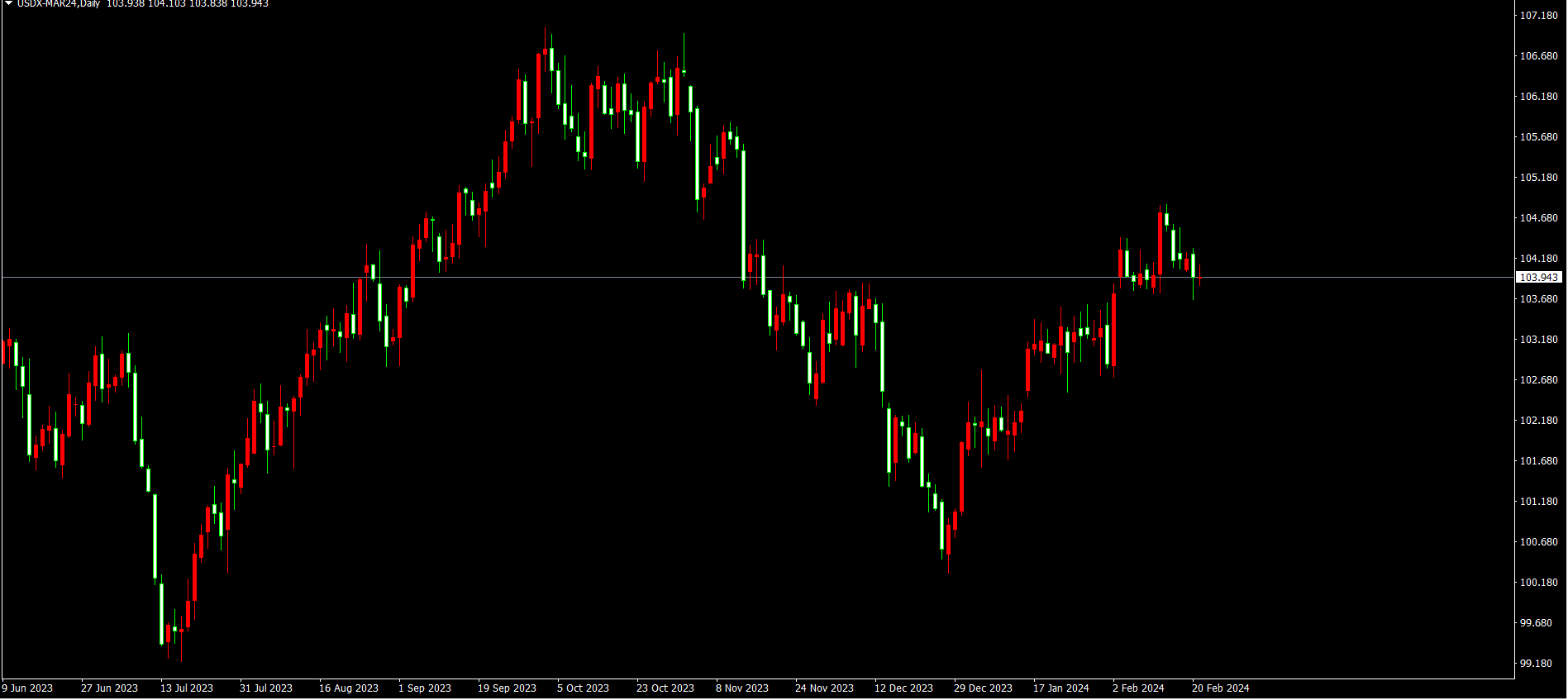Click the current price label 103.943
The image size is (1568, 700).
pyautogui.click(x=1538, y=278)
